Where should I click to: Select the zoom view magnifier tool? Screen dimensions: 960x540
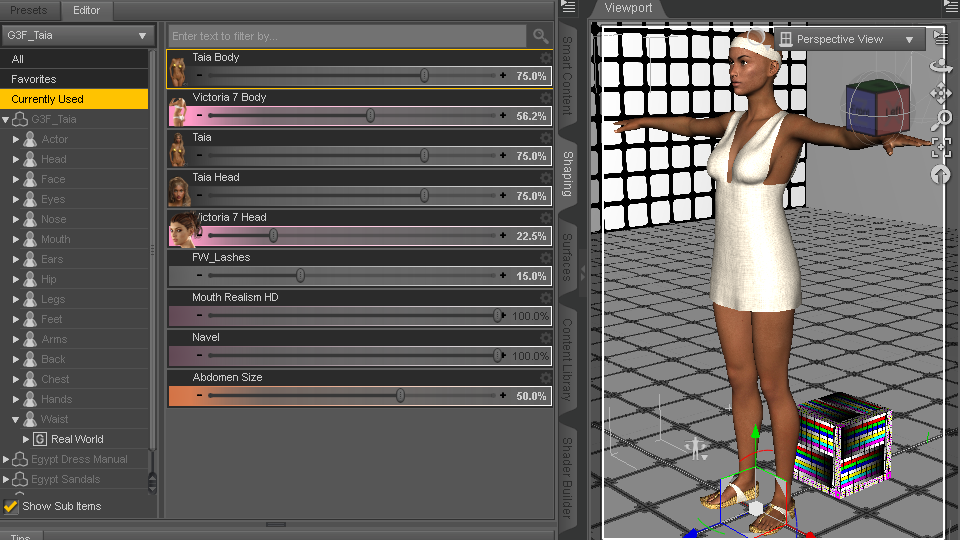pyautogui.click(x=940, y=120)
